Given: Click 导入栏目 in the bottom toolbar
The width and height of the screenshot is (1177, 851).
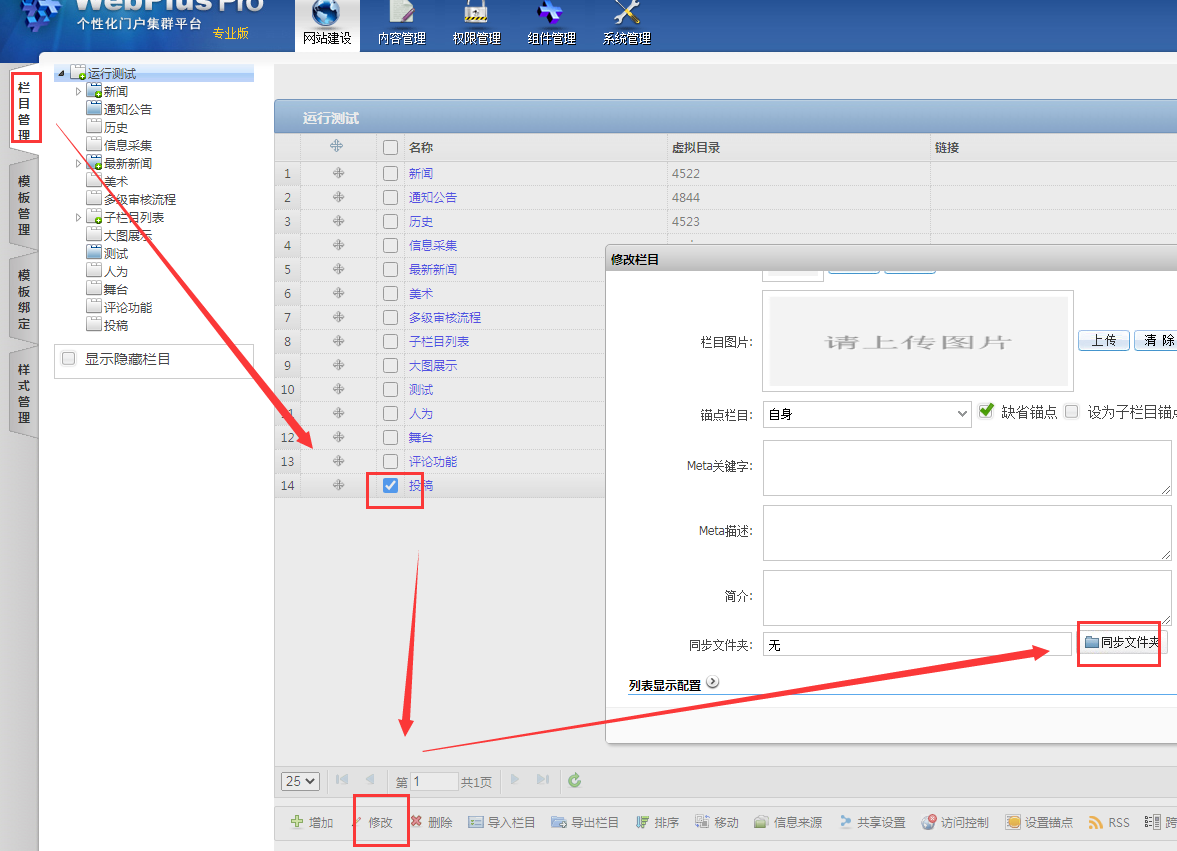Looking at the screenshot, I should (502, 822).
